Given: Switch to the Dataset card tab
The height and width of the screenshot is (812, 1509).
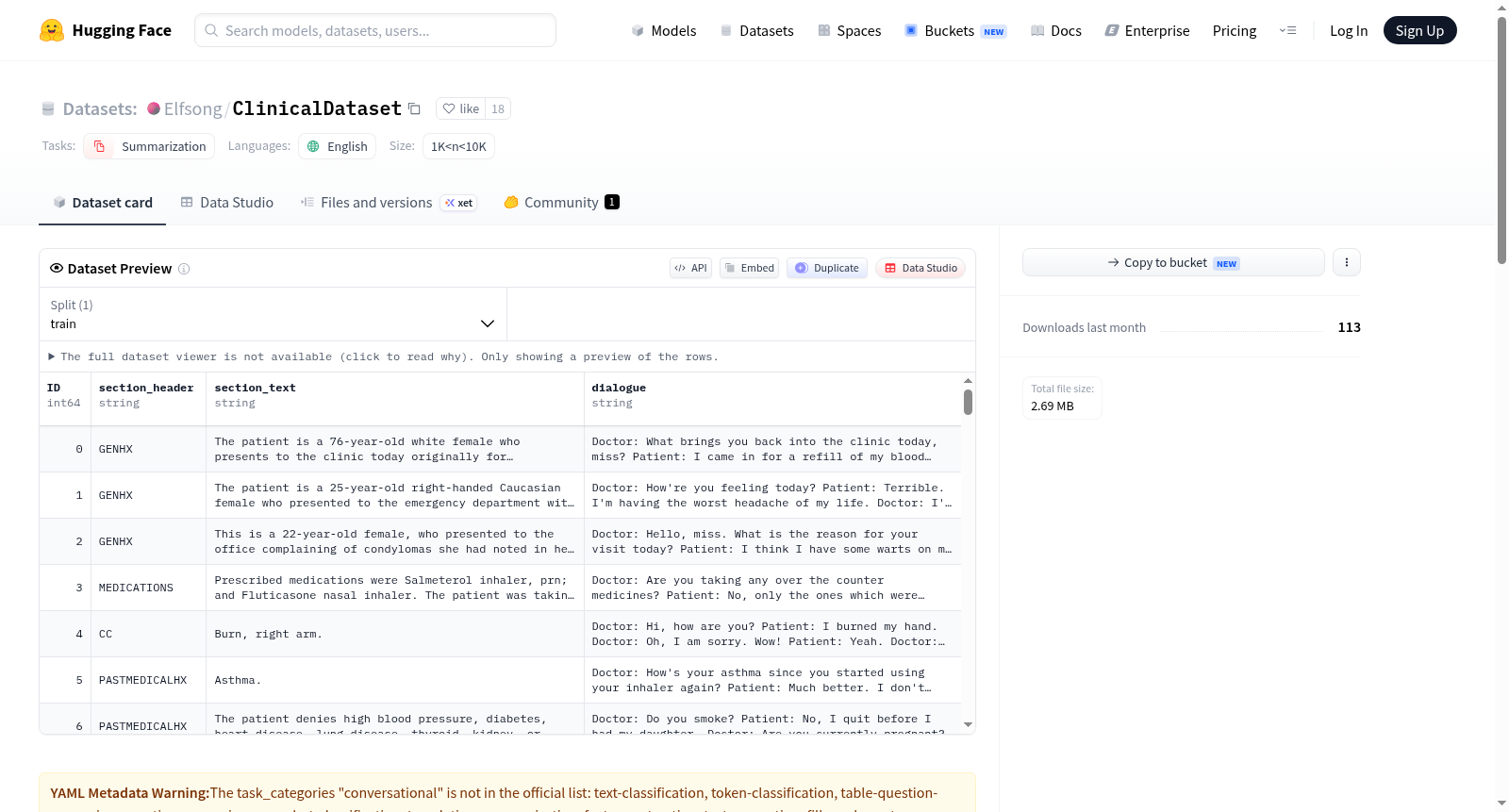Looking at the screenshot, I should tap(102, 202).
